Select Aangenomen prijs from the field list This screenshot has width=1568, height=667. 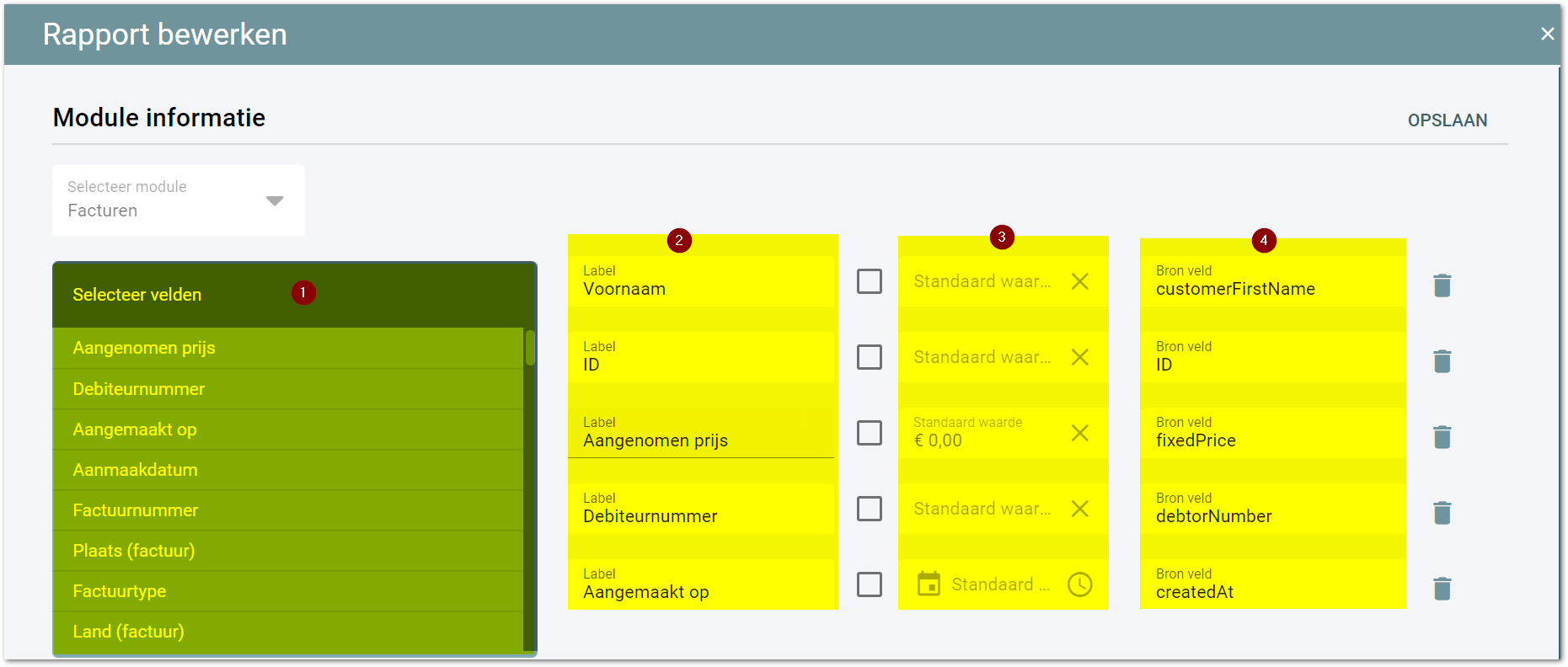(288, 348)
